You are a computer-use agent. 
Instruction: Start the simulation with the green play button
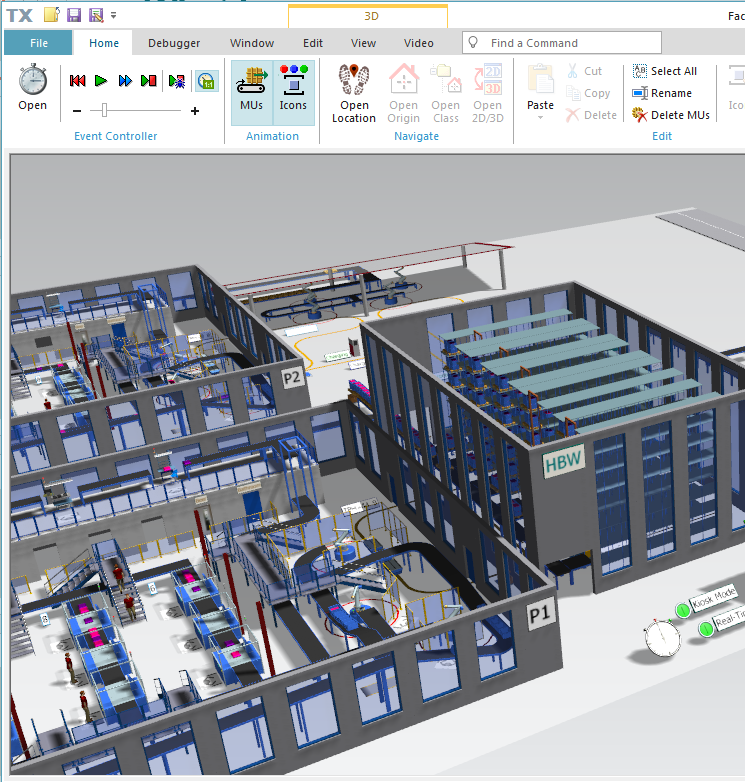pyautogui.click(x=101, y=80)
